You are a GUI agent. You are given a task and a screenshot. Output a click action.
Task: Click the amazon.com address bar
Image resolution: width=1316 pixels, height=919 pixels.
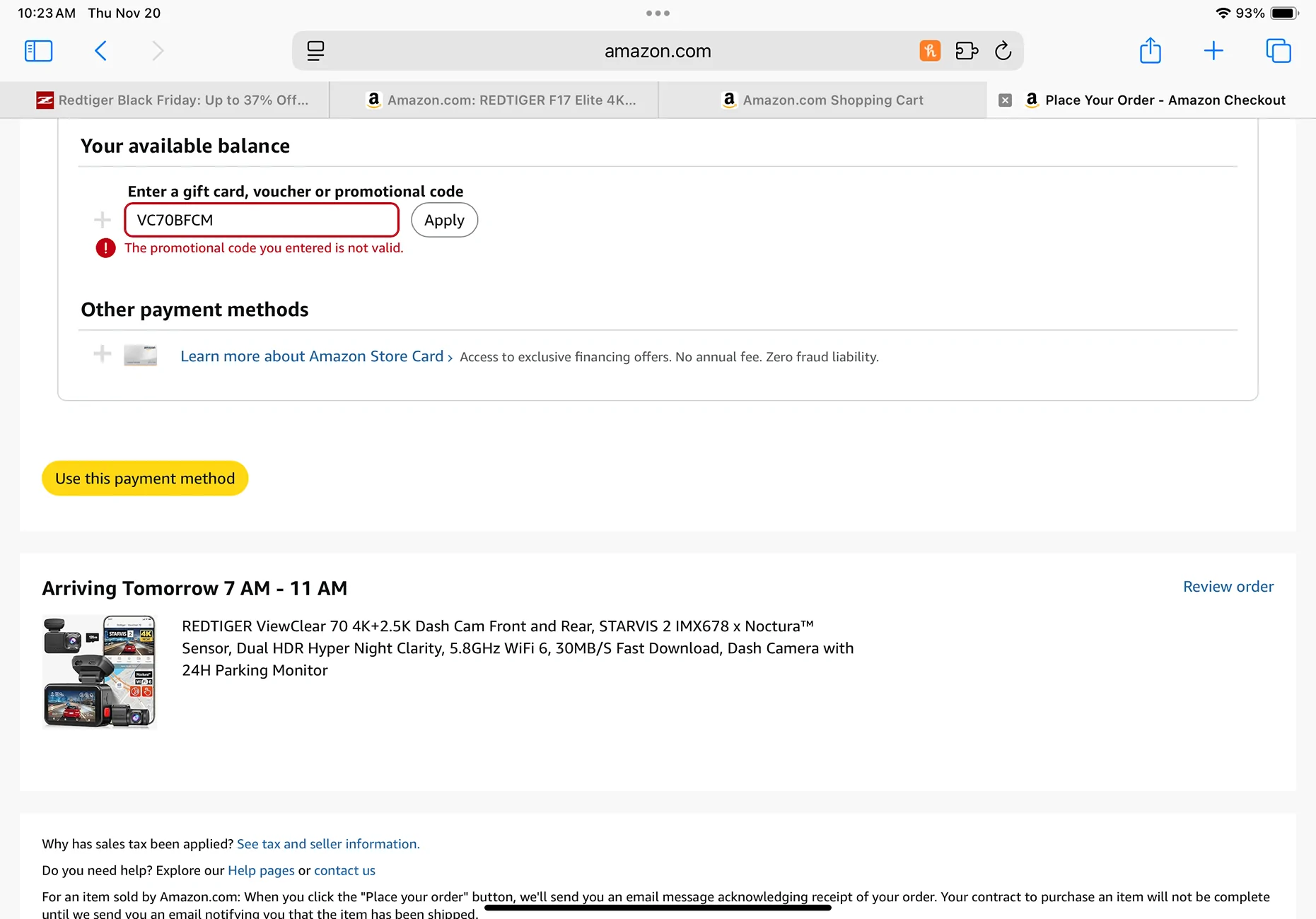coord(658,51)
